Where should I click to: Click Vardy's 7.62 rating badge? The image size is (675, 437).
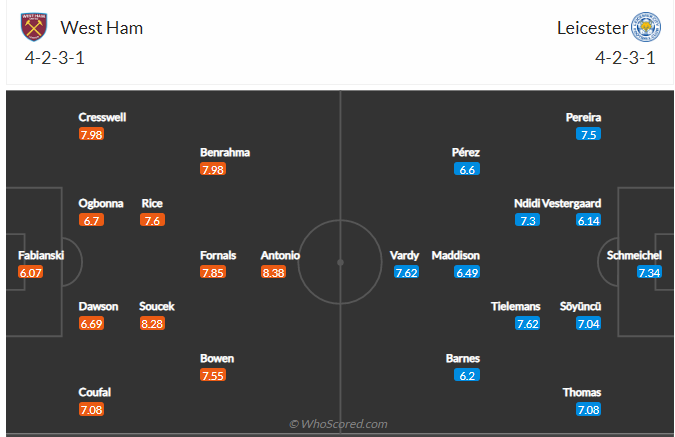click(405, 271)
